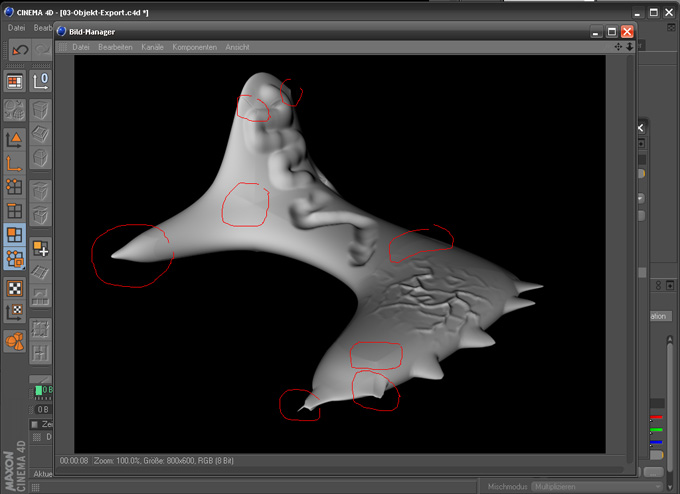Viewport: 680px width, 494px height.
Task: Switch to Points mode icon
Action: pyautogui.click(x=15, y=187)
